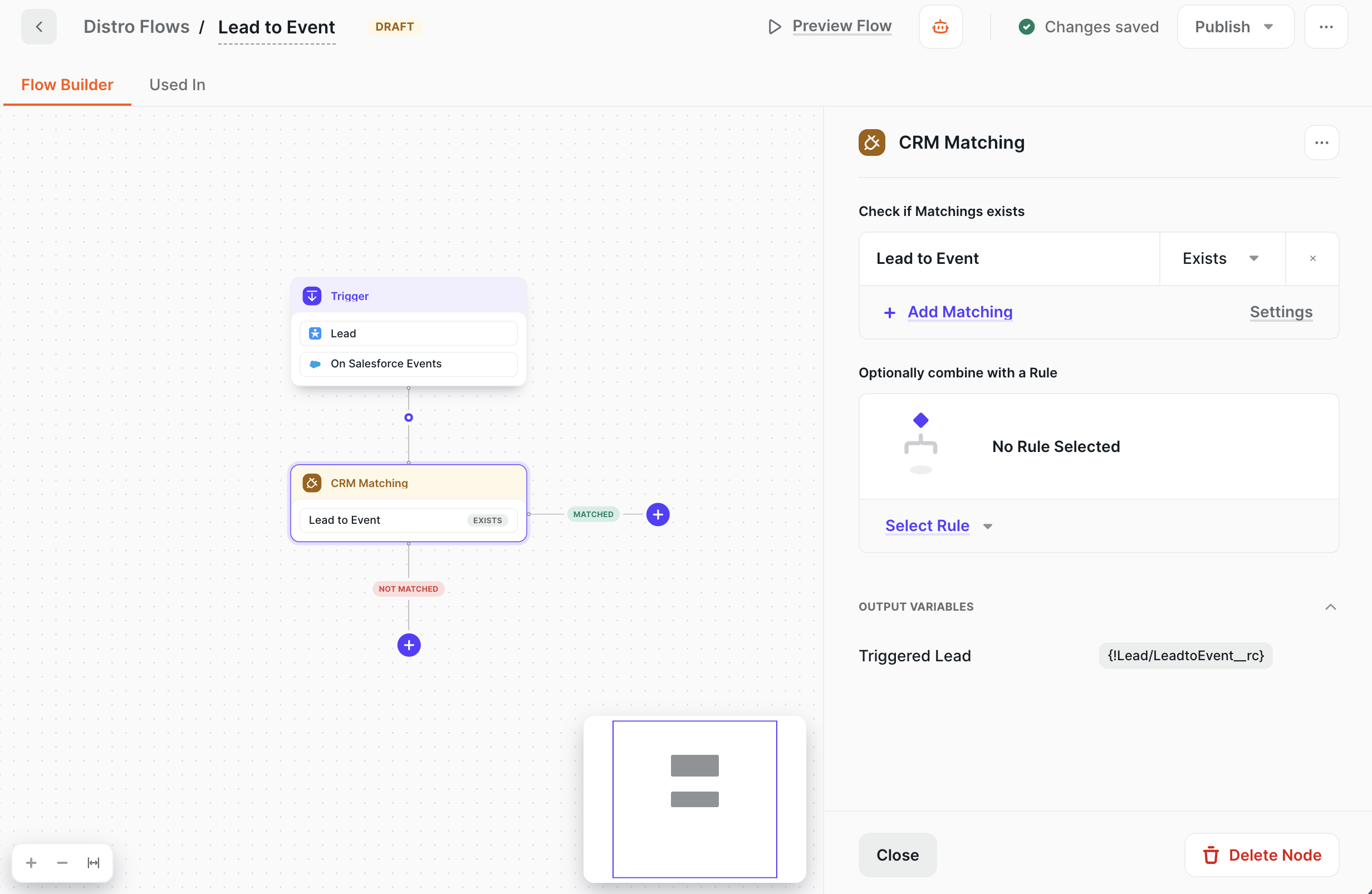Open the matching Settings link

point(1281,312)
